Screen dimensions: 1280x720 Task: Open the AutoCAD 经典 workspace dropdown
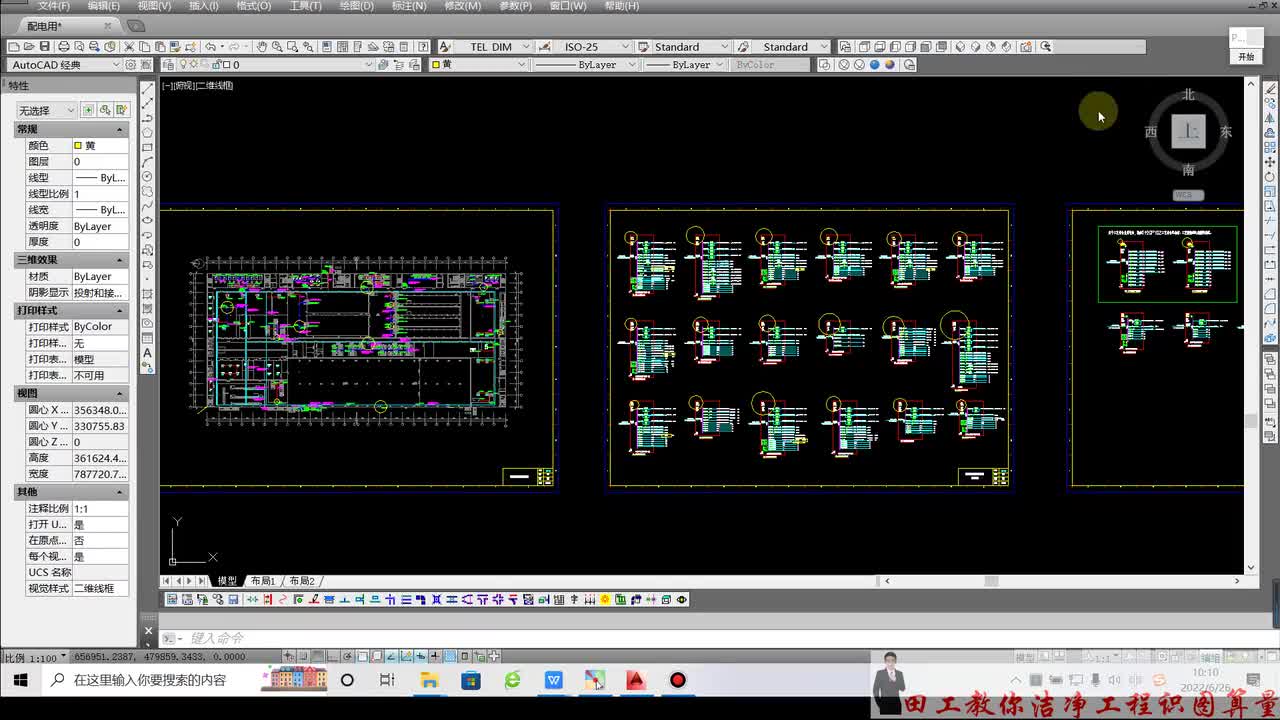pos(65,64)
